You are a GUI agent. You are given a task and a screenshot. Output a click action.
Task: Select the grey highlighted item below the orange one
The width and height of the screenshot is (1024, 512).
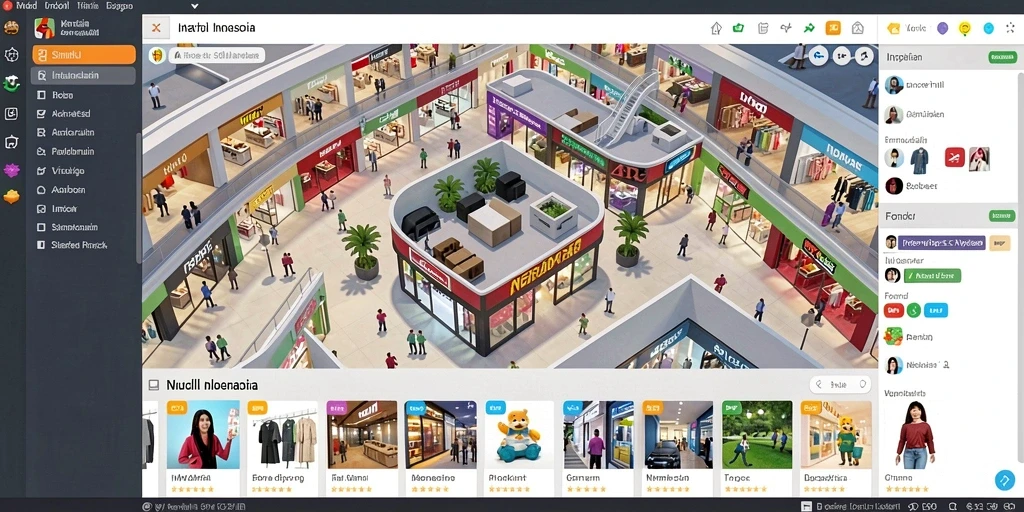click(84, 75)
